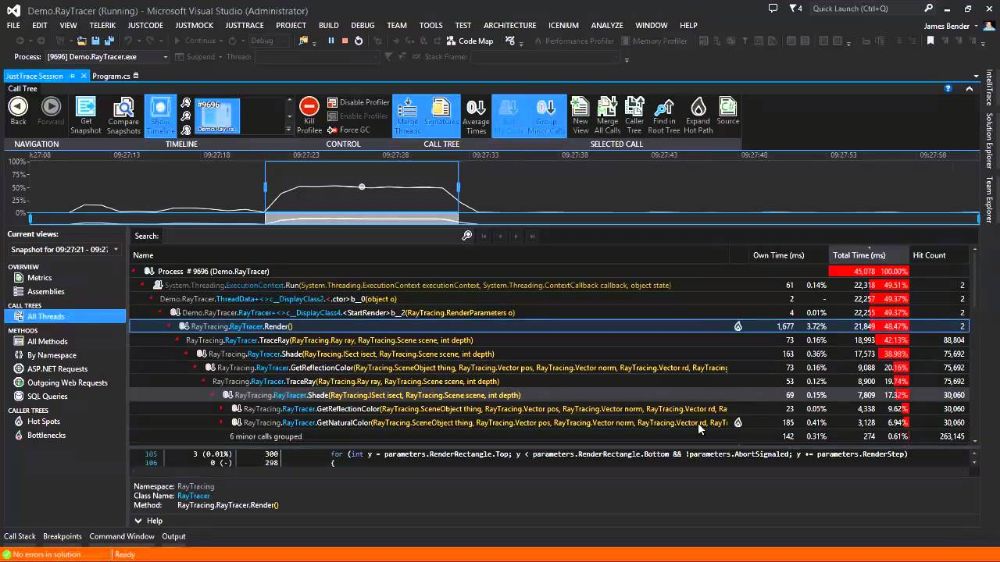Toggle Signatures display option
This screenshot has width=1000, height=562.
441,115
